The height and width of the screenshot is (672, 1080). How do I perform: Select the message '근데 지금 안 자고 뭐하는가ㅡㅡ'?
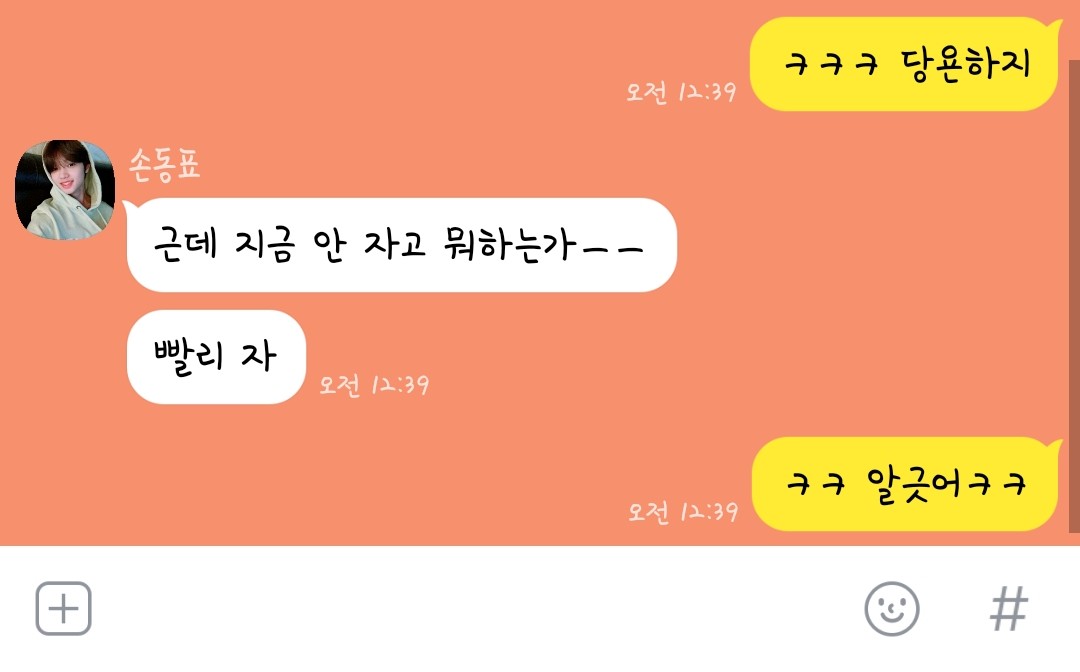[x=401, y=244]
